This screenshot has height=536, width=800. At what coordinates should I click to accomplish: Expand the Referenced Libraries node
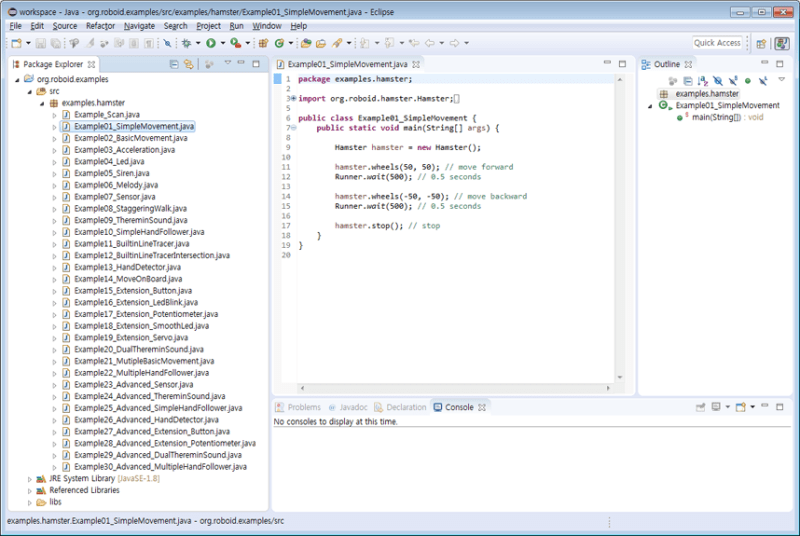coord(30,491)
